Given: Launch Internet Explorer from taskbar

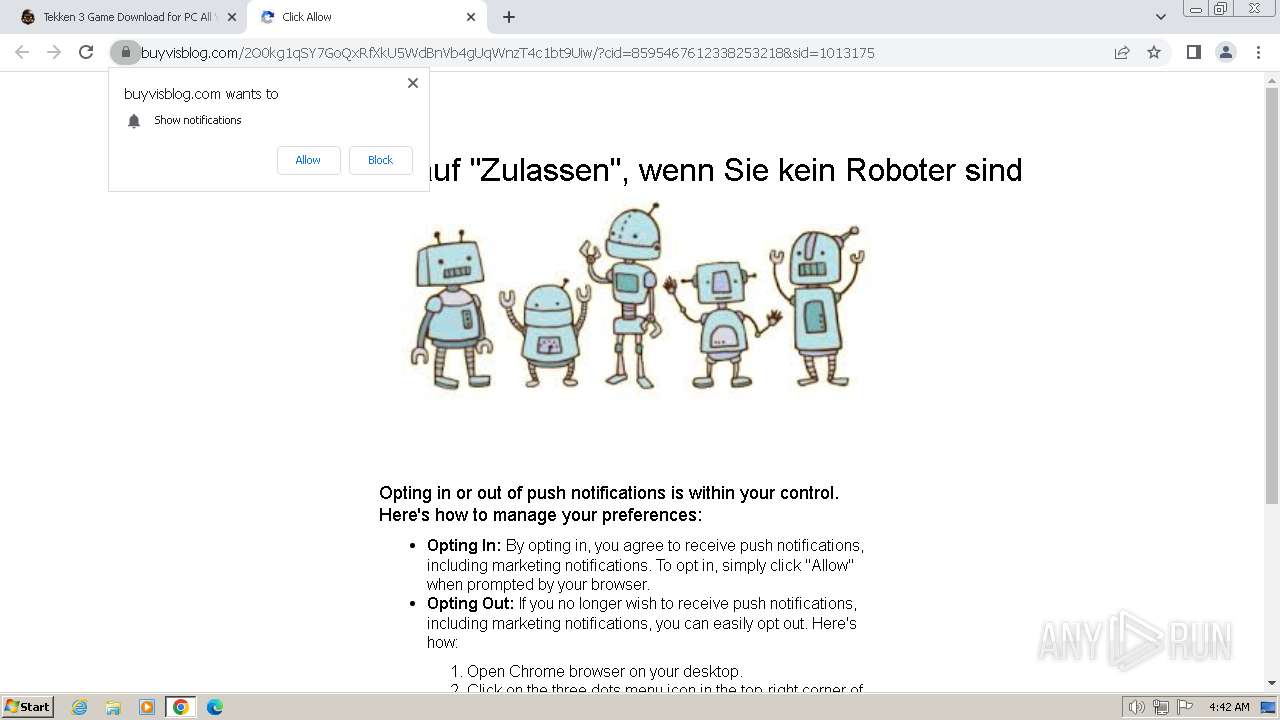Looking at the screenshot, I should tap(80, 707).
